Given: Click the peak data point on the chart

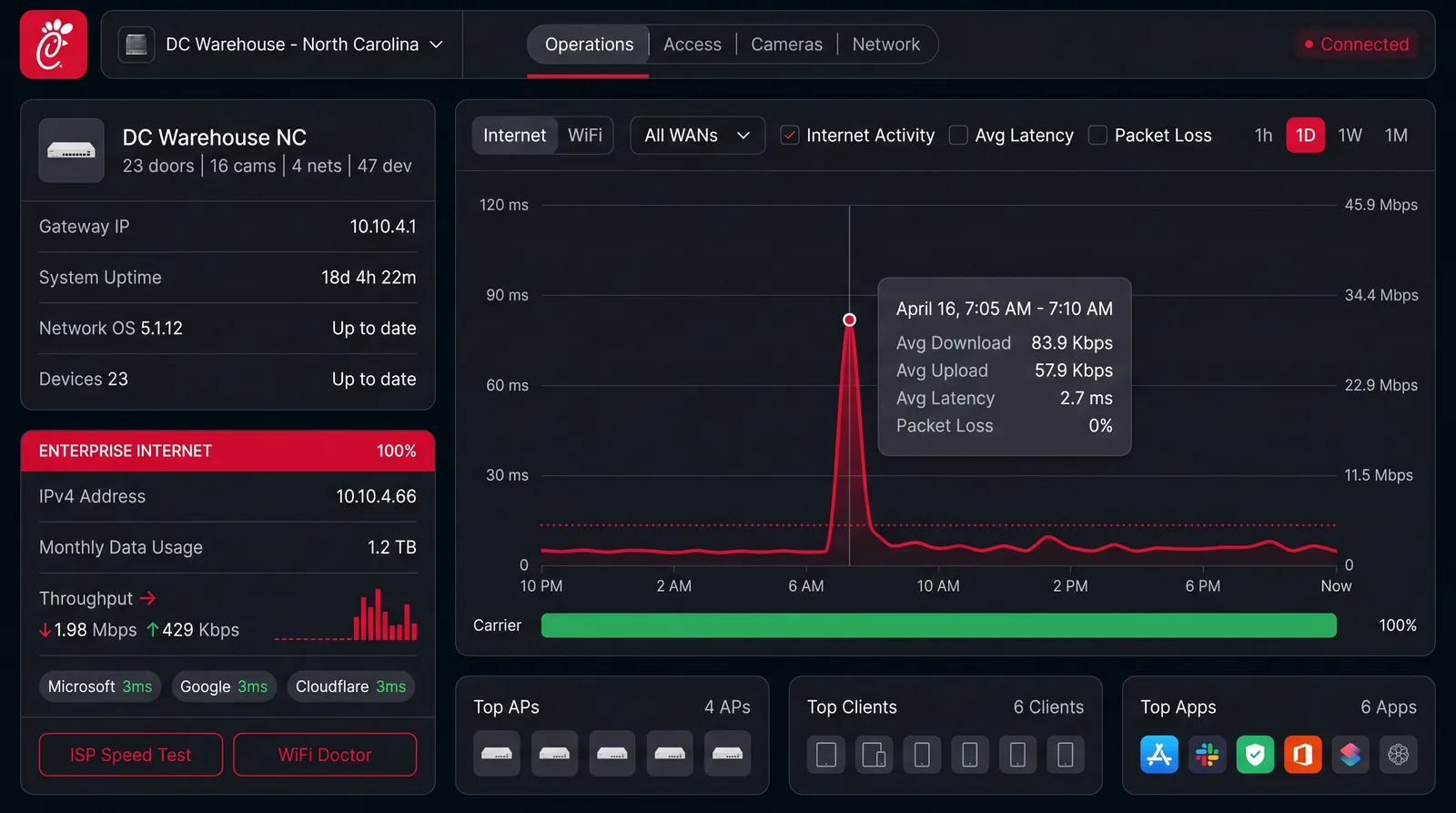Looking at the screenshot, I should click(849, 320).
